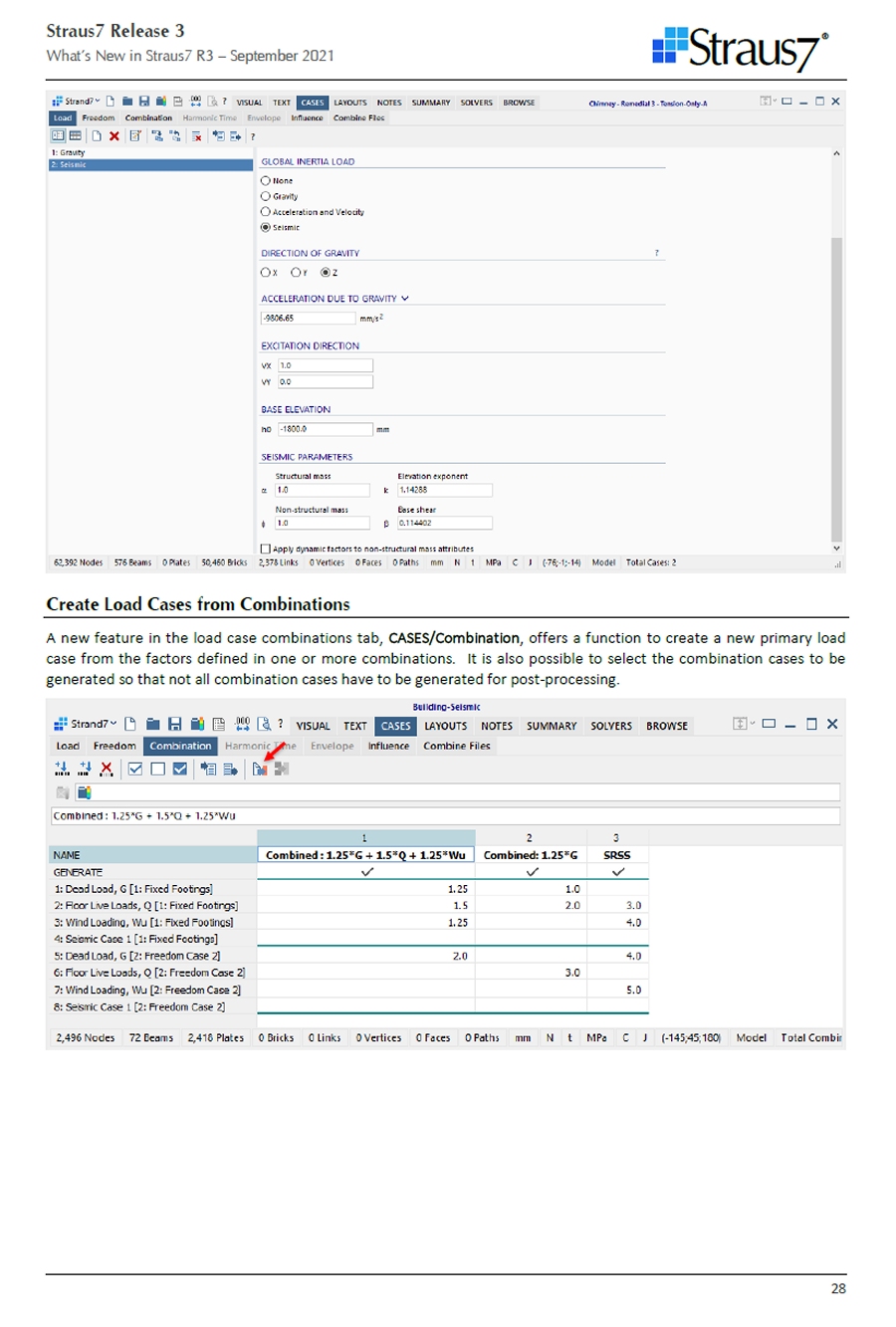The width and height of the screenshot is (896, 1327).
Task: Switch to the SOLVERS tab in upper window
Action: coord(476,103)
